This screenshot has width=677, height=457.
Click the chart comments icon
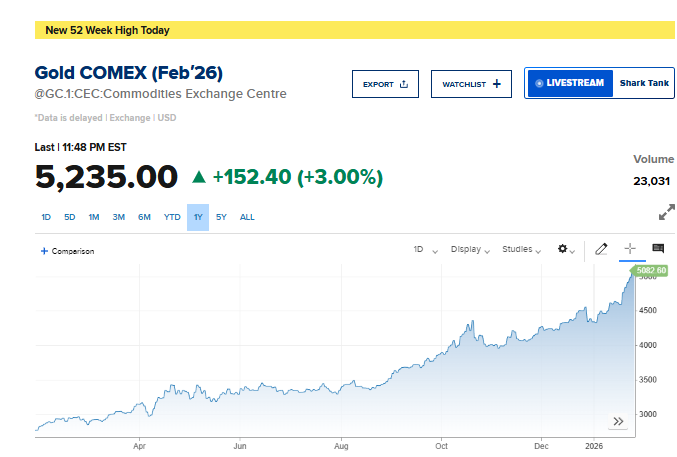click(x=658, y=249)
